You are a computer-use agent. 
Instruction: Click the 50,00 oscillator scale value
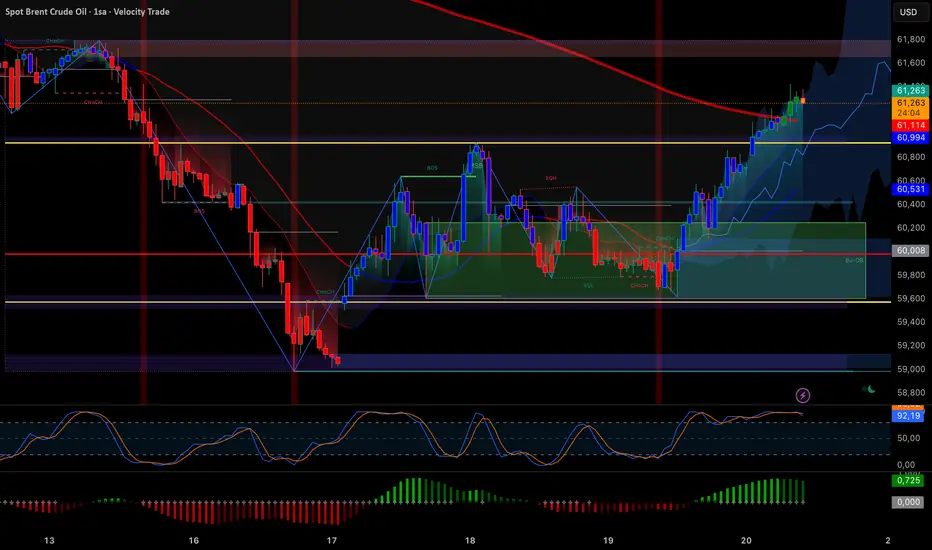[909, 438]
